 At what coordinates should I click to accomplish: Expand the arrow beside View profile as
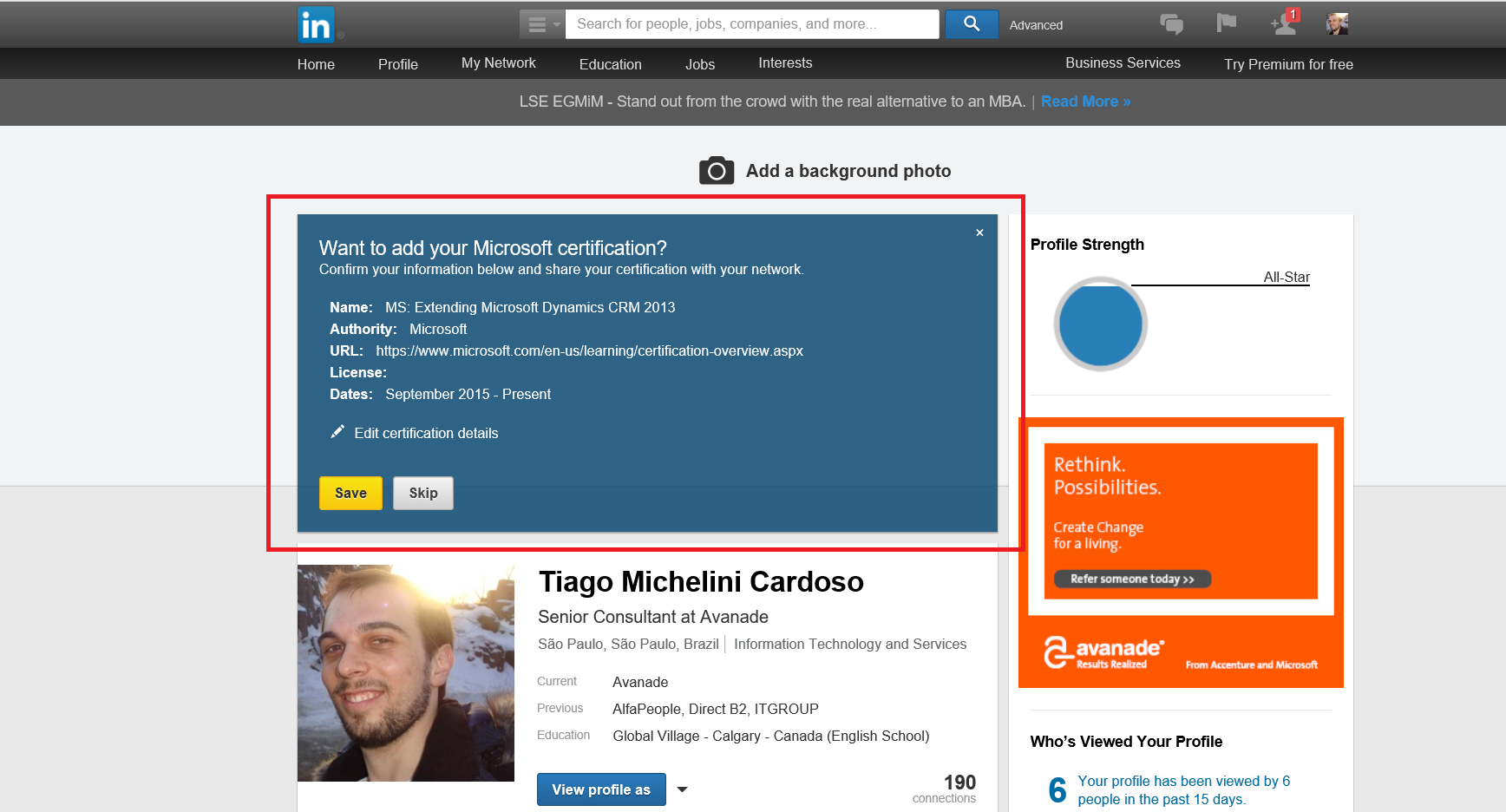(683, 789)
